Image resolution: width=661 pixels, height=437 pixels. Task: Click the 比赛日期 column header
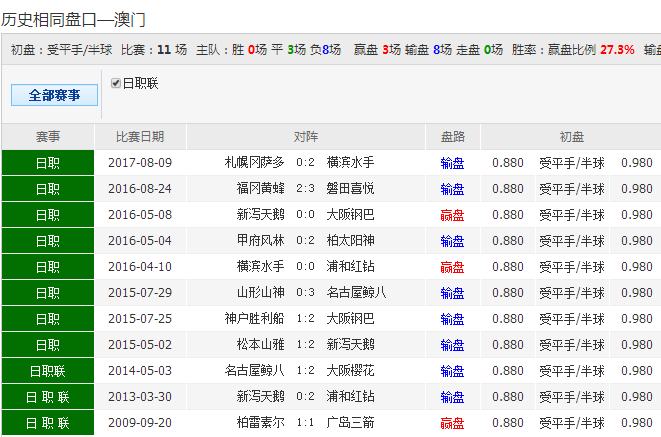click(x=140, y=137)
